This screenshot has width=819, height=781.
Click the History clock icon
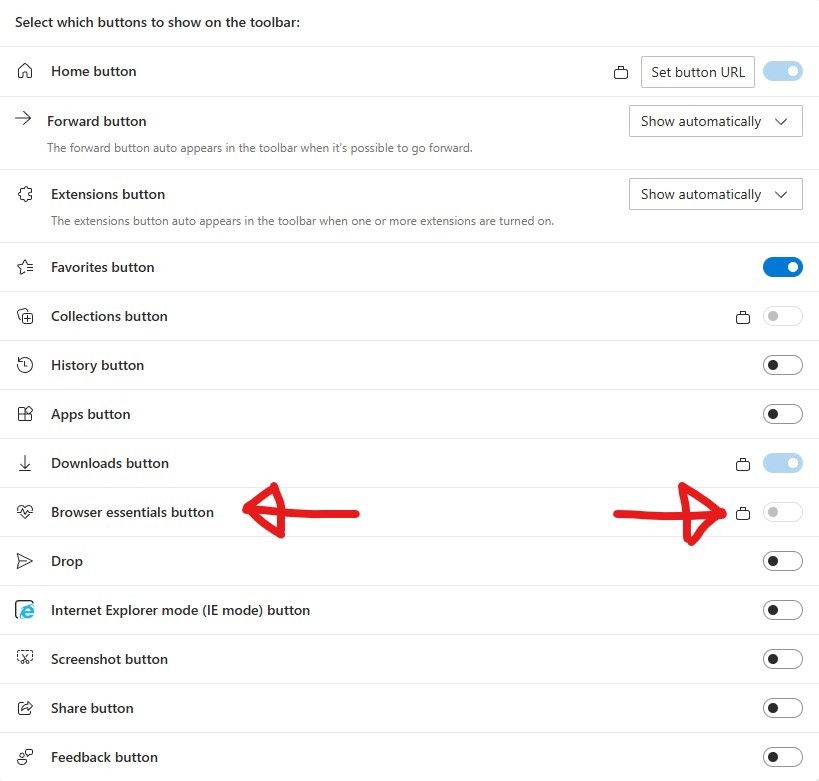(23, 365)
